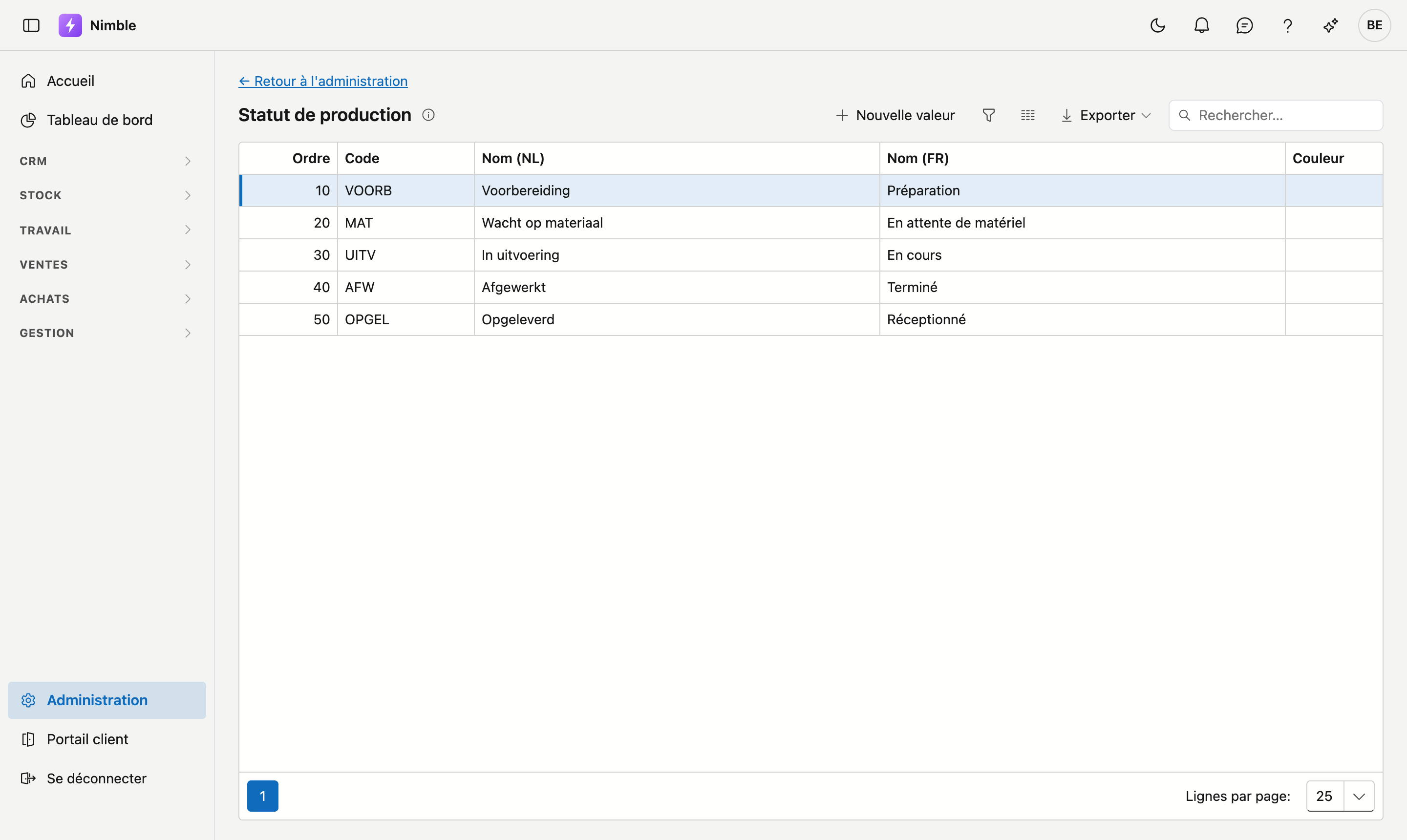Open the AI sparkle assistant icon

click(1331, 25)
